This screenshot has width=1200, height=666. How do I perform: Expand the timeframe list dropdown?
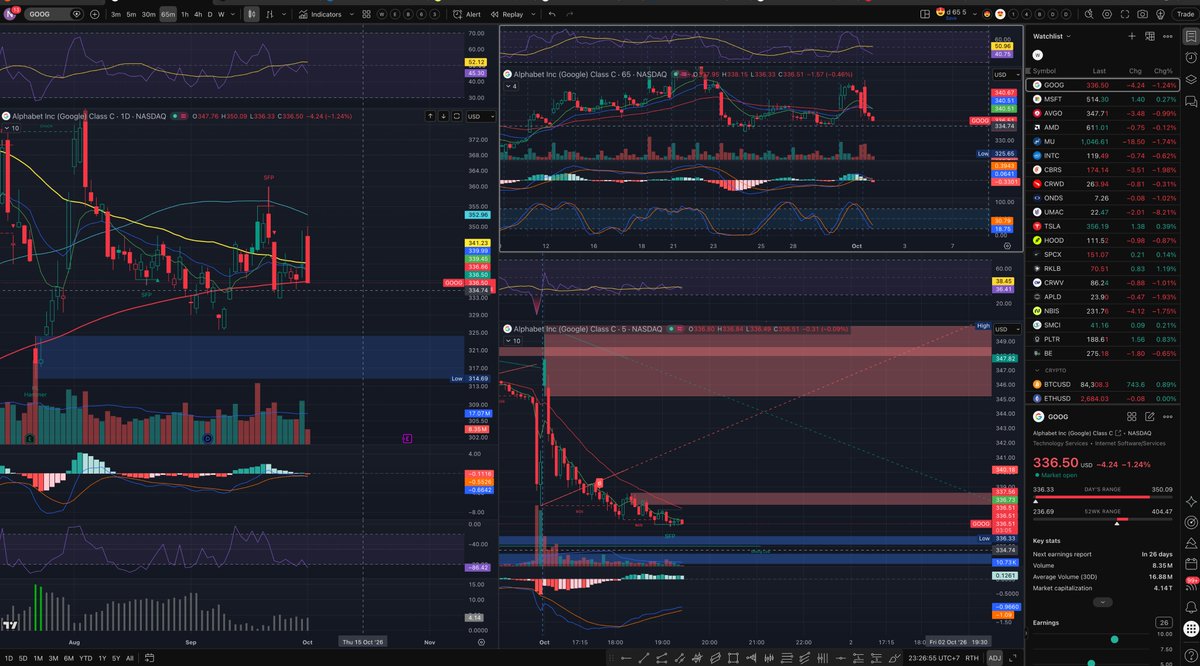coord(234,15)
